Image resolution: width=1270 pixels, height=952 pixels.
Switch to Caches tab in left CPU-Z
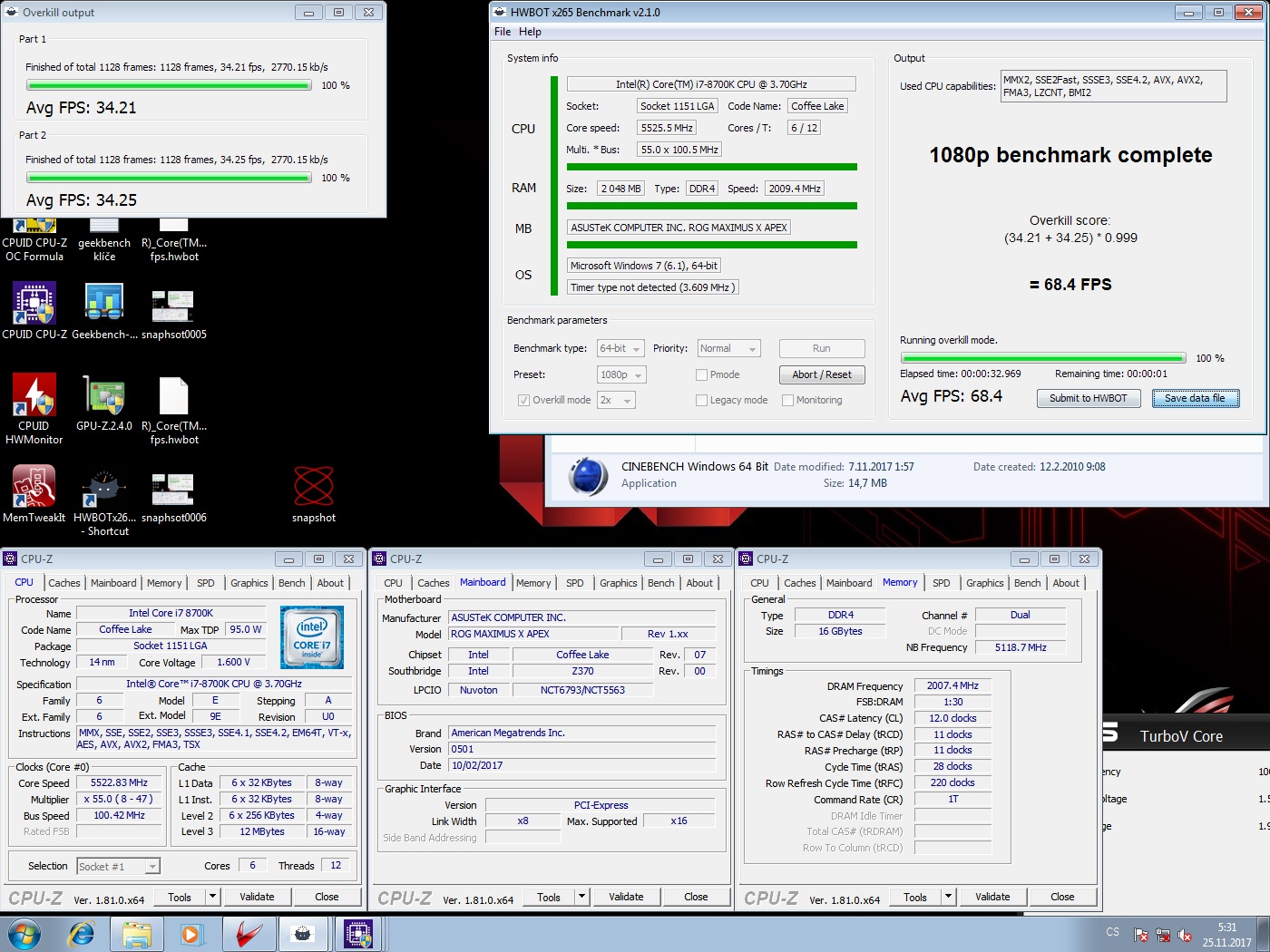[x=64, y=583]
